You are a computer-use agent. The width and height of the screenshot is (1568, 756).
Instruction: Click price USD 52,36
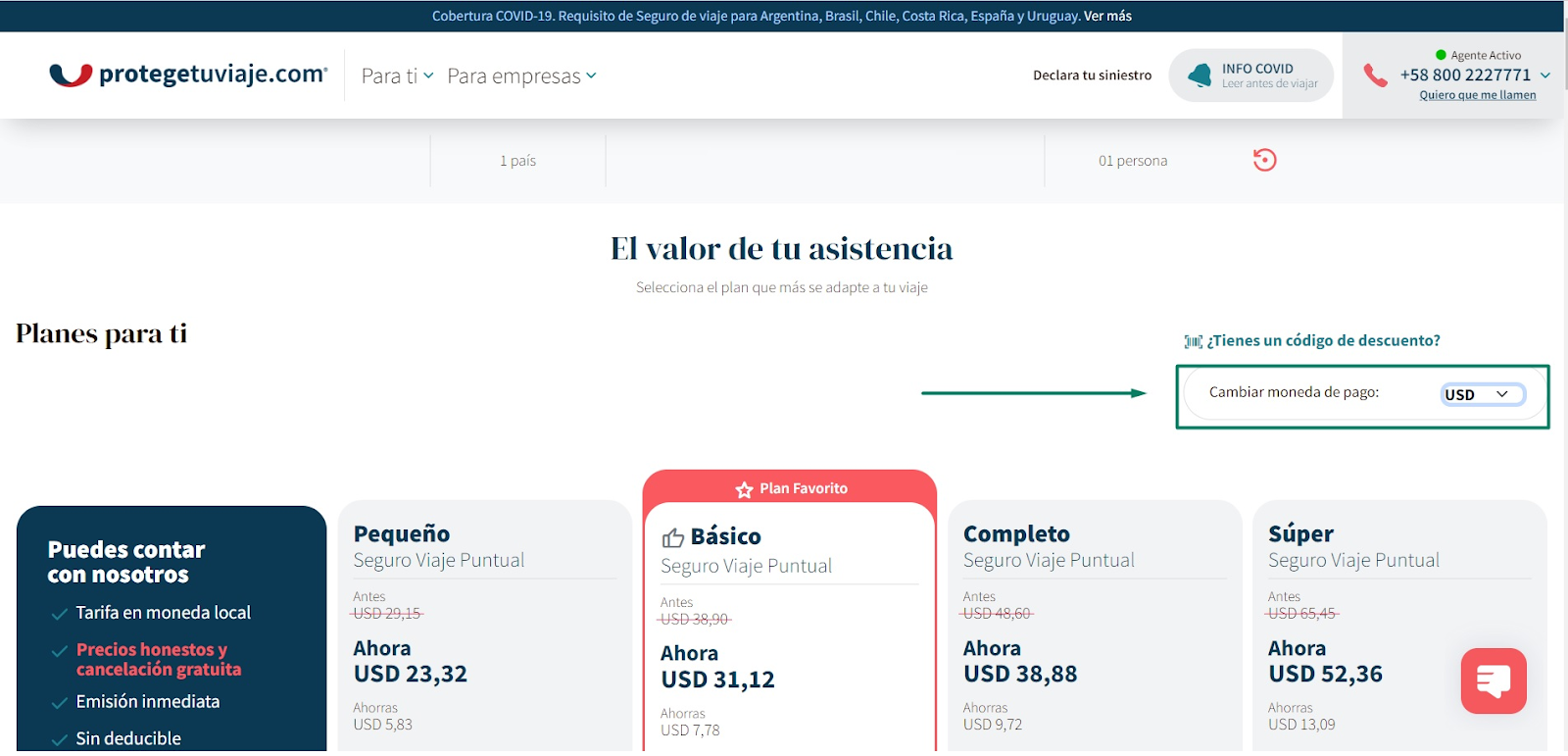1325,675
